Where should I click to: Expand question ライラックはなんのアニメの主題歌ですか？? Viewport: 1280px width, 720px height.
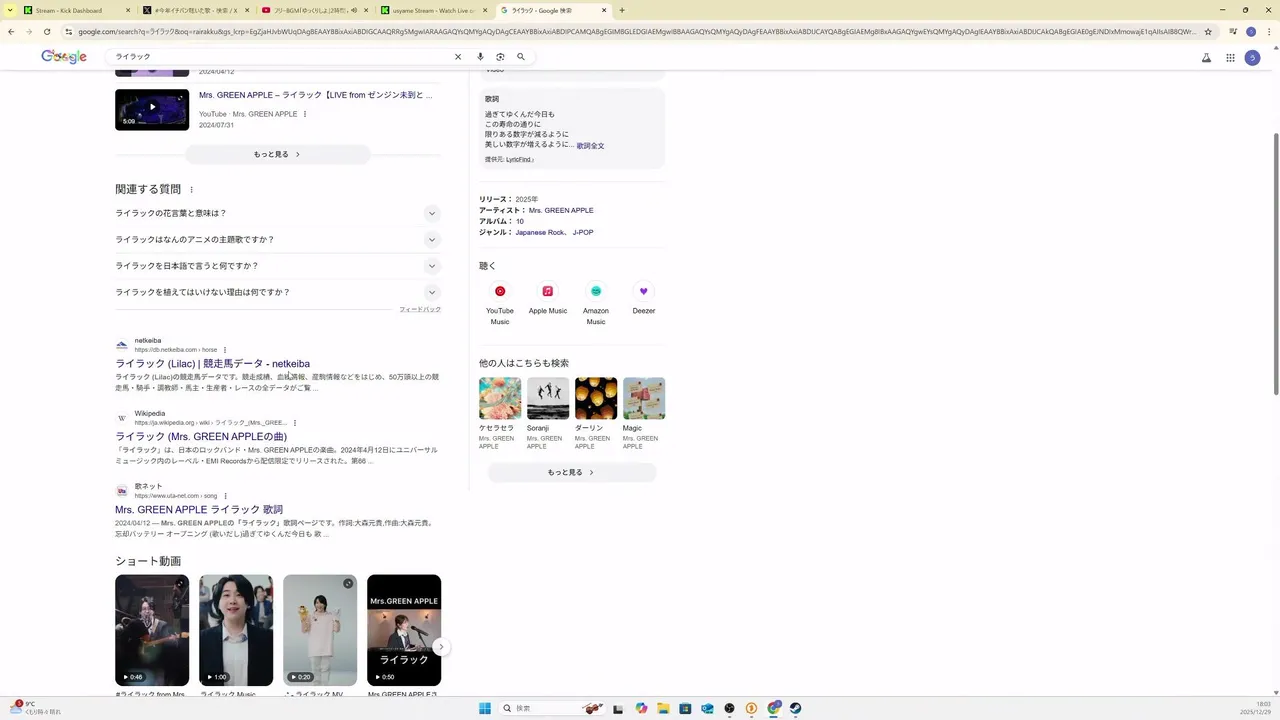(278, 240)
